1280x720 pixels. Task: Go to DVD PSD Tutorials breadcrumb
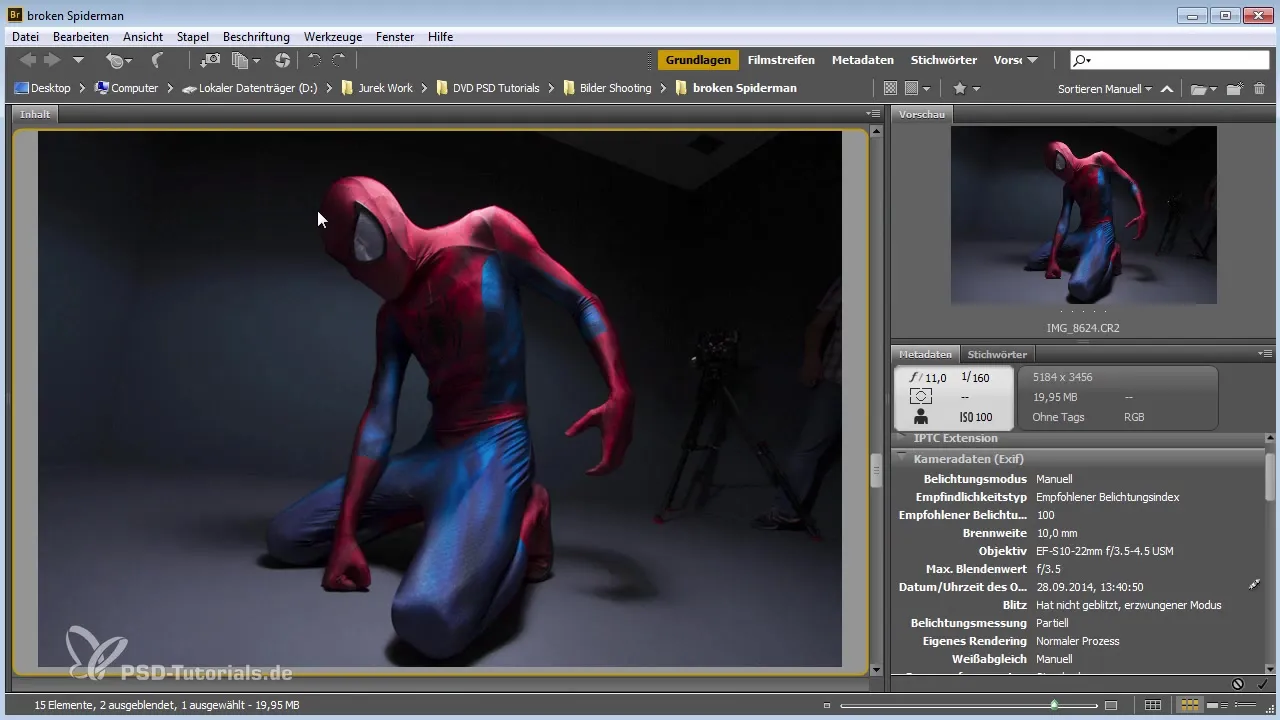pos(489,88)
